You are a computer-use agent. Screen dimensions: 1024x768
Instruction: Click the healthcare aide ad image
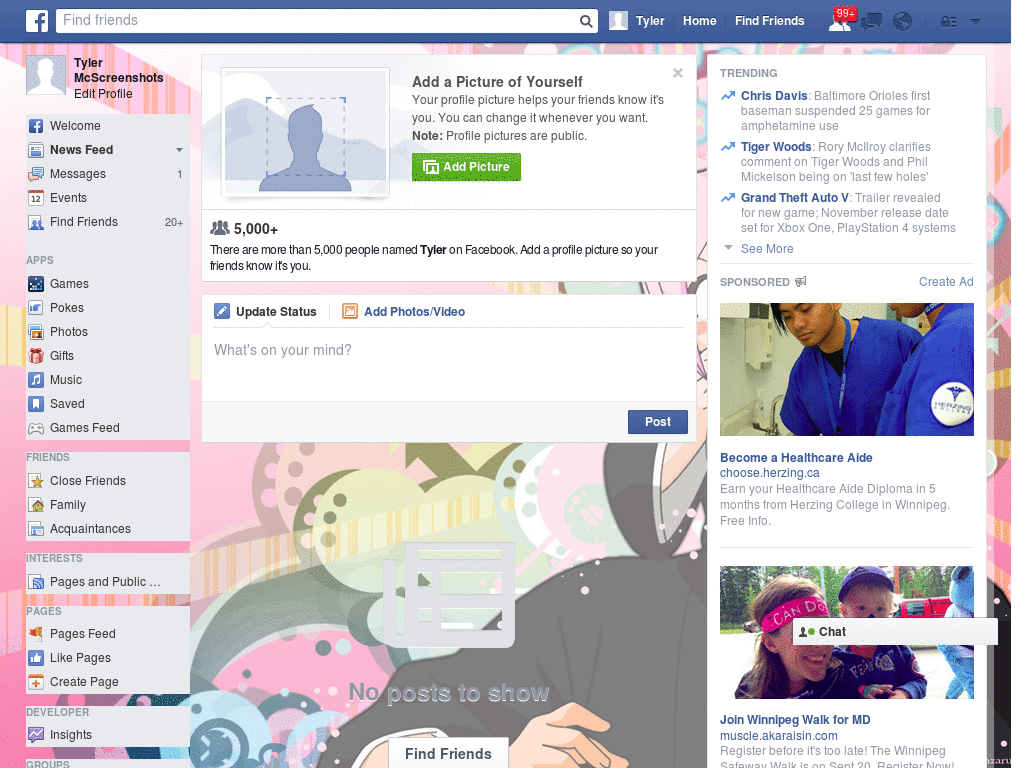(x=846, y=370)
